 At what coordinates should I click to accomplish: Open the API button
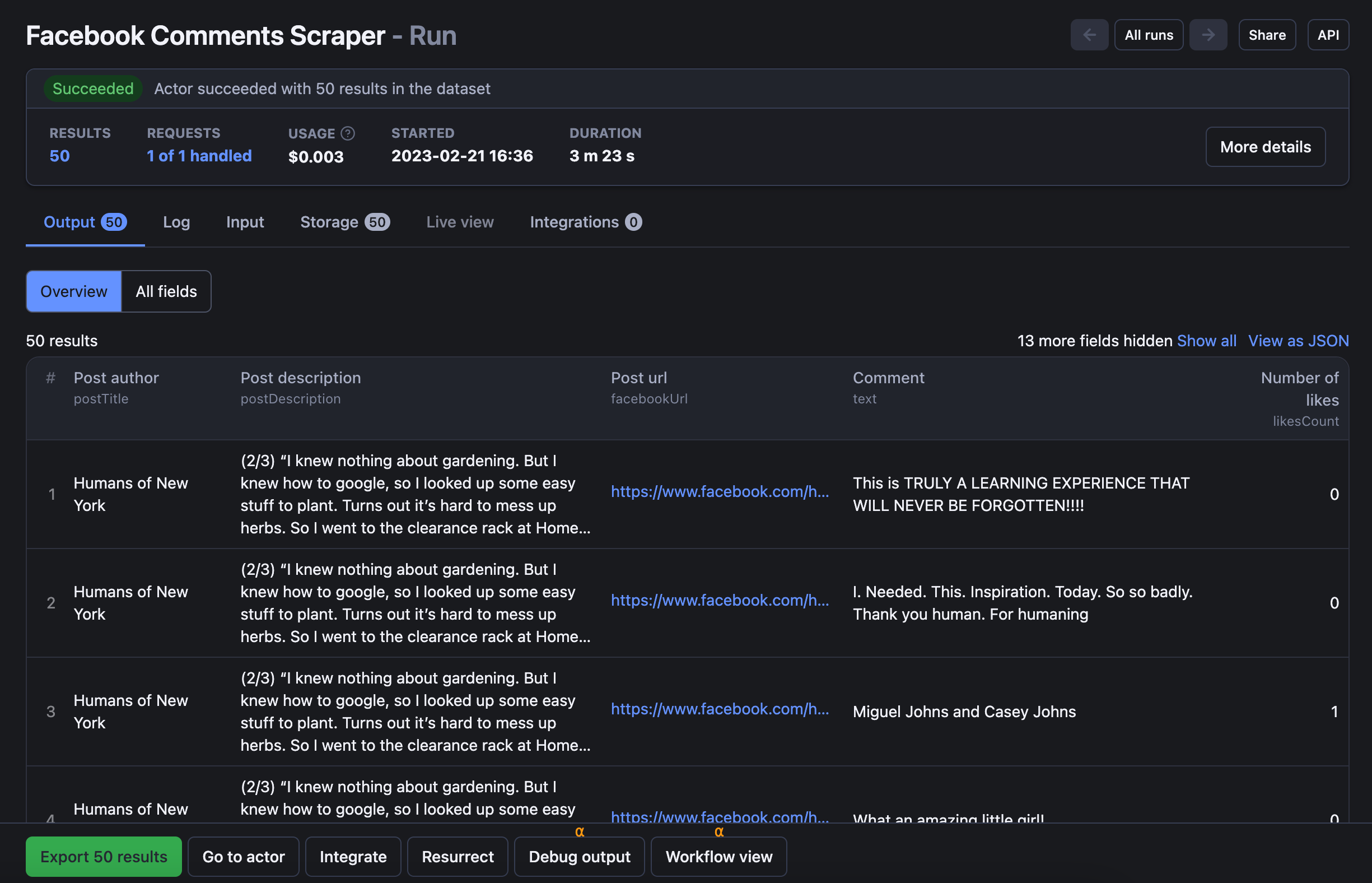1327,35
